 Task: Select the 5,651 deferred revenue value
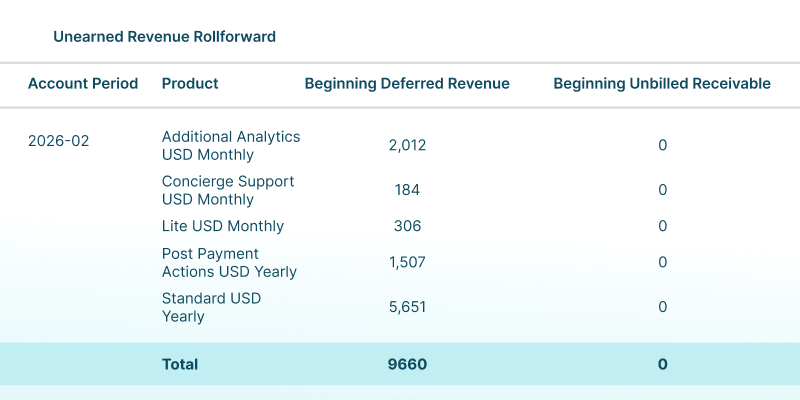(407, 307)
